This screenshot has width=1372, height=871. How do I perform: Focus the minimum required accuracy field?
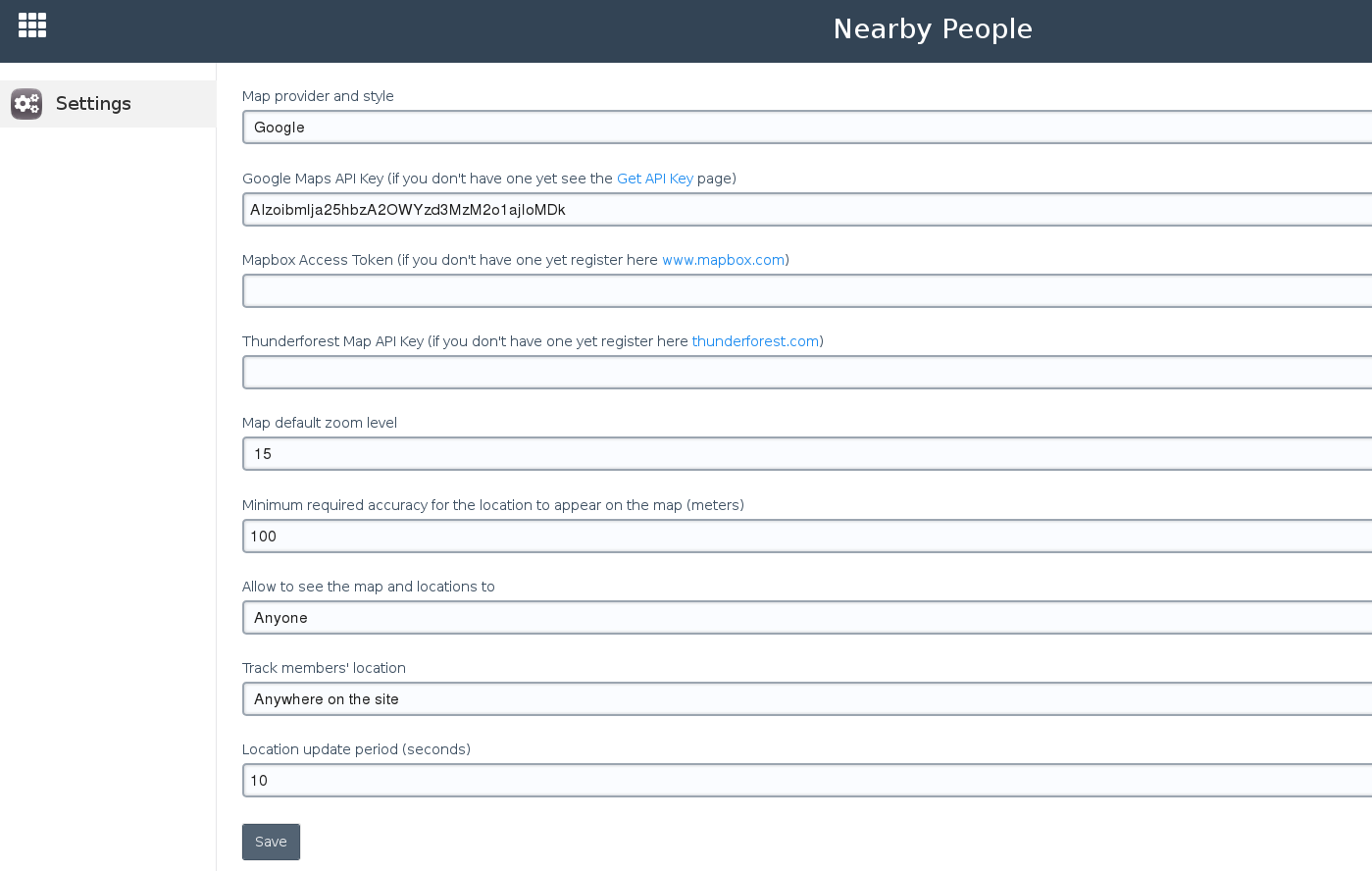click(806, 537)
